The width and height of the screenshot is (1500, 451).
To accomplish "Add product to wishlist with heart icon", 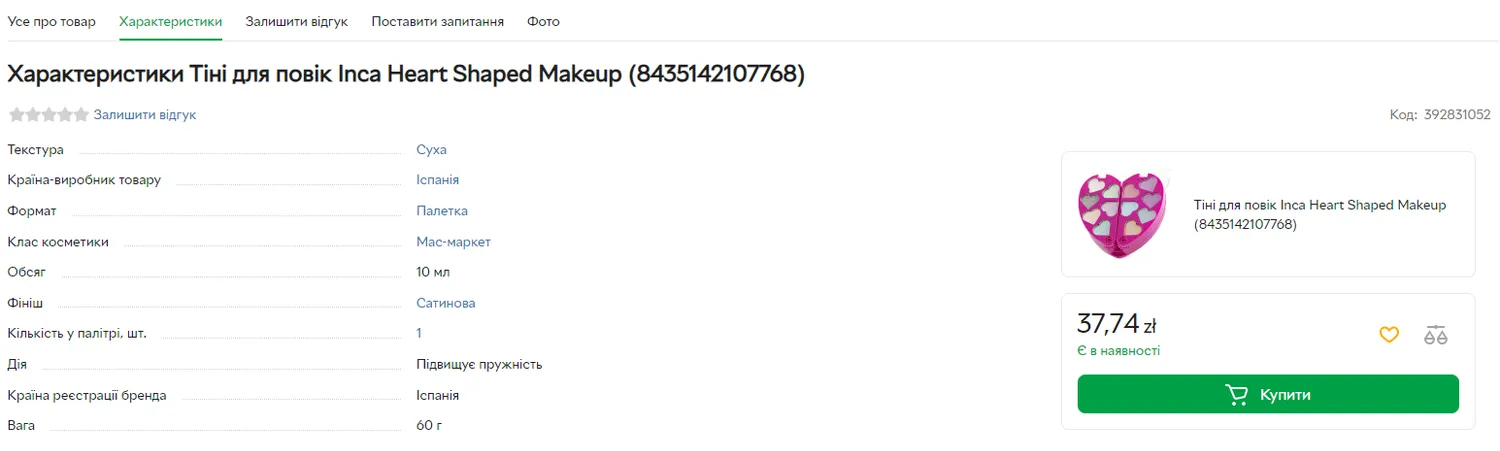I will pos(1389,335).
